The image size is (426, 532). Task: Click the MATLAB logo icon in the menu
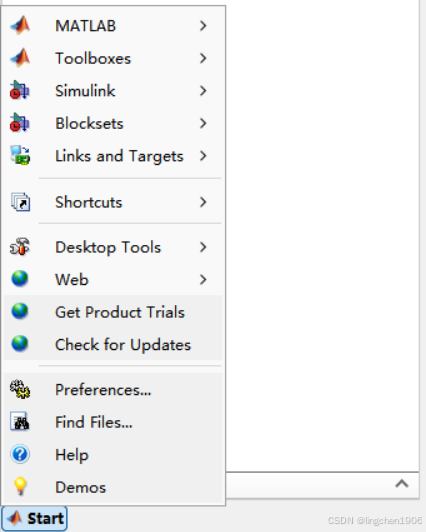[20, 26]
